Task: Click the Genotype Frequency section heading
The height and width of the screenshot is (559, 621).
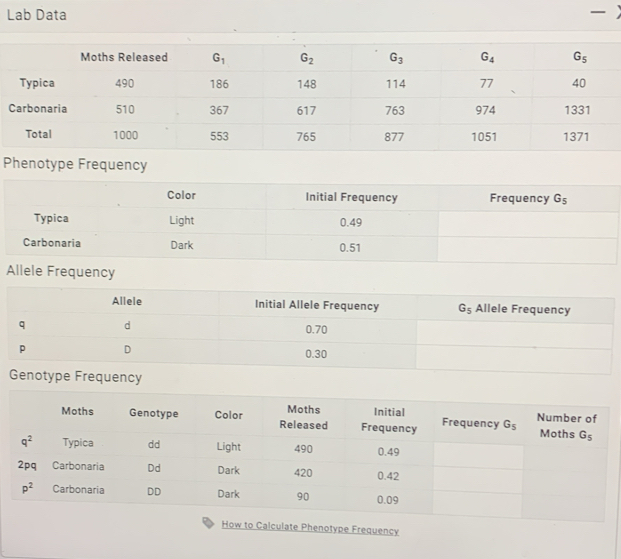Action: [75, 376]
